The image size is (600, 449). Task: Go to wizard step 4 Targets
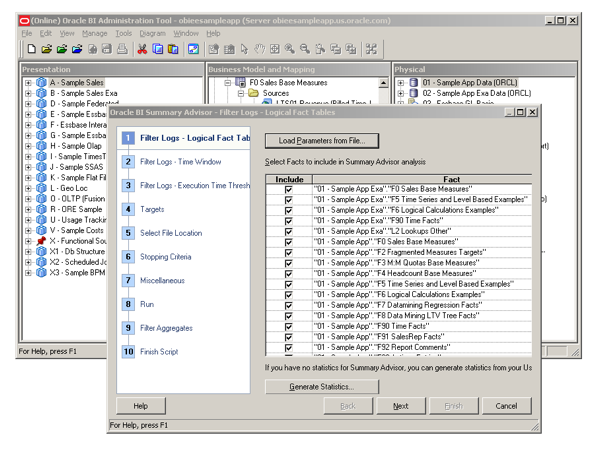click(x=152, y=209)
